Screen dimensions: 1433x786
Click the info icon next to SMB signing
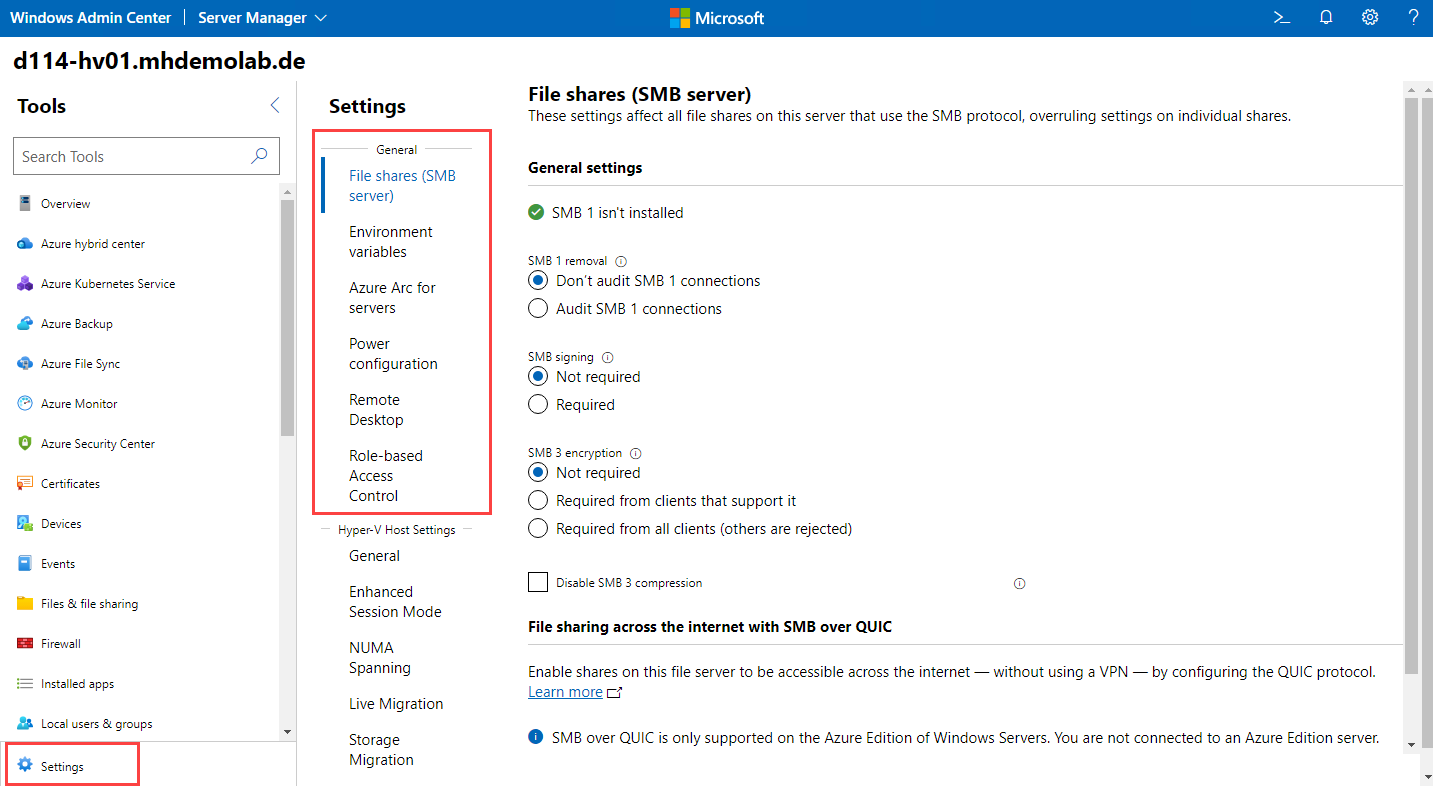608,357
